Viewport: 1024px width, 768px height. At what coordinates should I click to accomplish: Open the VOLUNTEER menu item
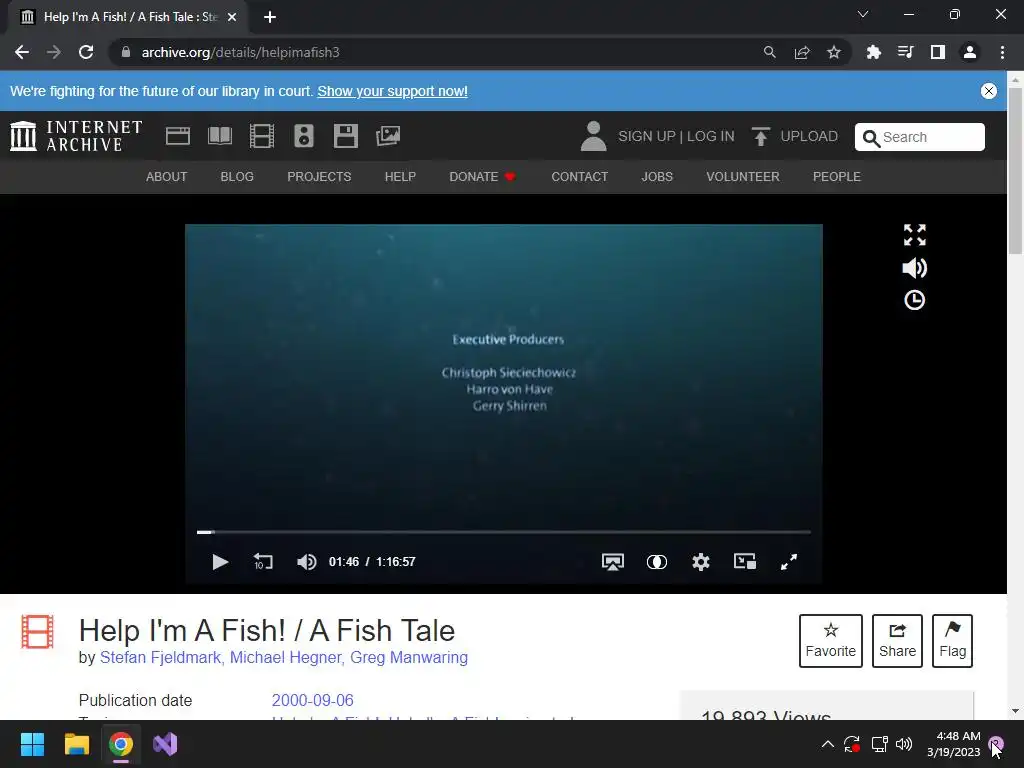pos(743,177)
